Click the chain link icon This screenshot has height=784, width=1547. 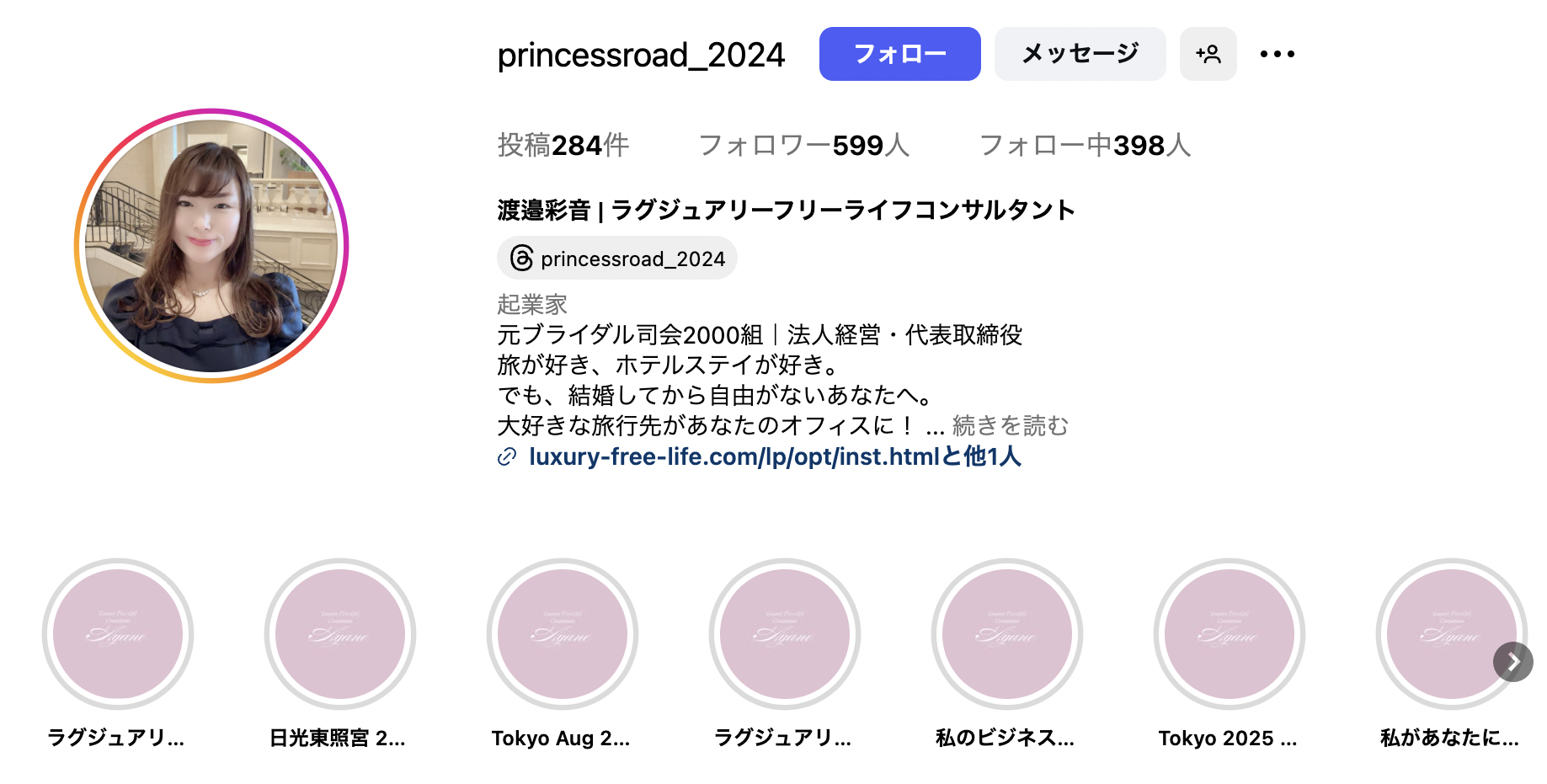coord(506,457)
